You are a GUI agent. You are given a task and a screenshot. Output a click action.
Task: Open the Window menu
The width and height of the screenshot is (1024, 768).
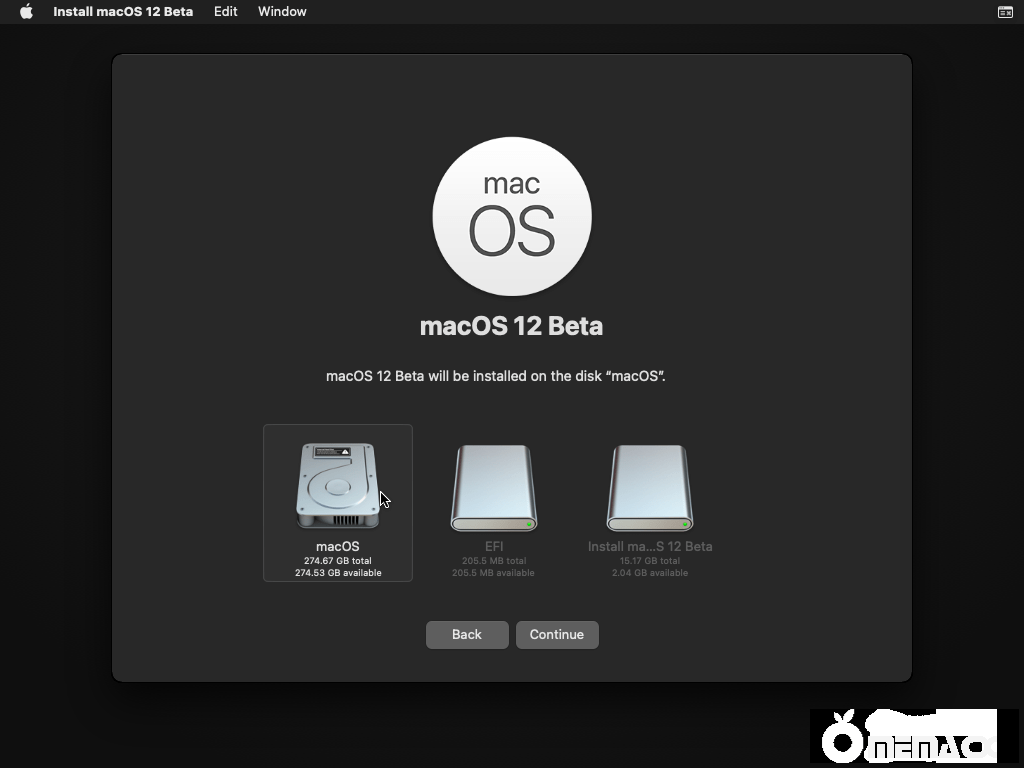pyautogui.click(x=281, y=12)
